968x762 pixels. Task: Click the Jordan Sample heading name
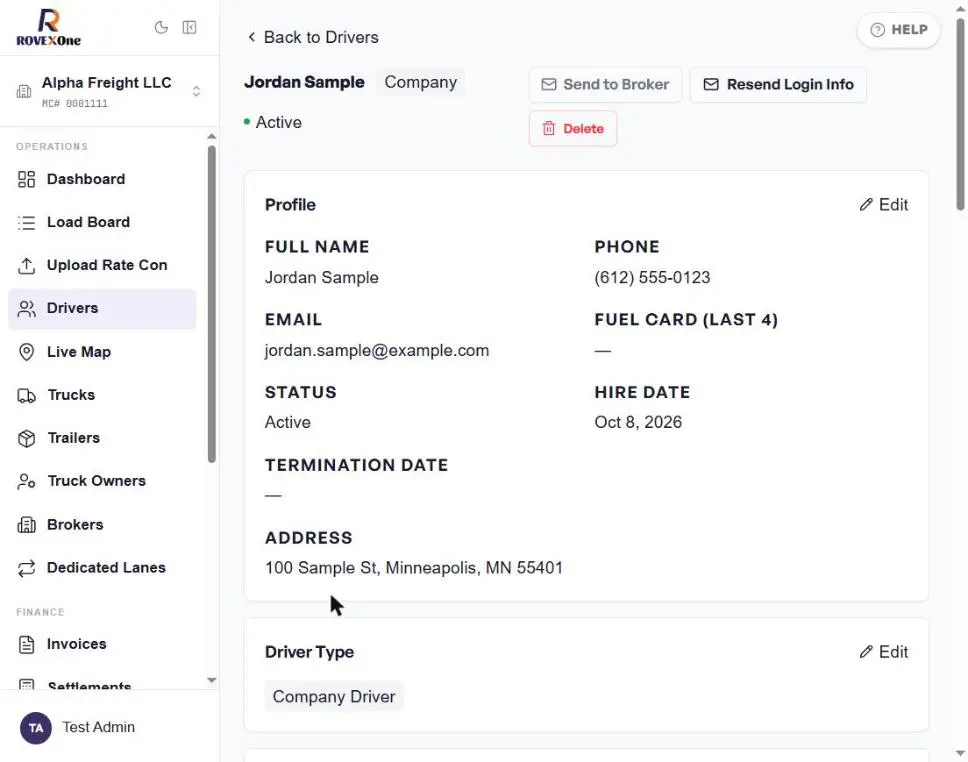[304, 82]
